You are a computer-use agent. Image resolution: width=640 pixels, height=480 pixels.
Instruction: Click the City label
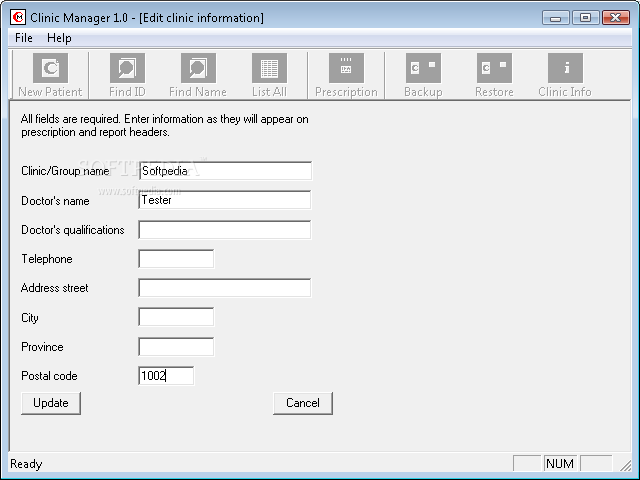[x=30, y=318]
